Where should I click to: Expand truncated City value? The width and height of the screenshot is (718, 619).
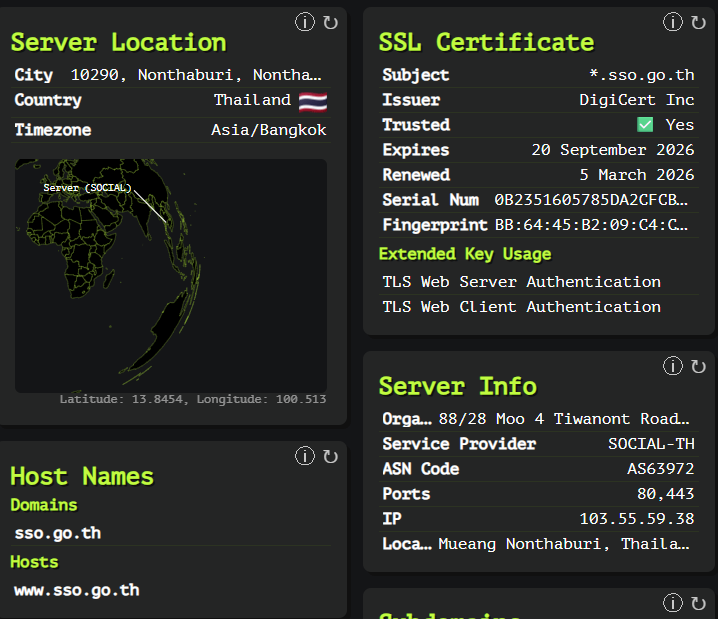coord(196,75)
